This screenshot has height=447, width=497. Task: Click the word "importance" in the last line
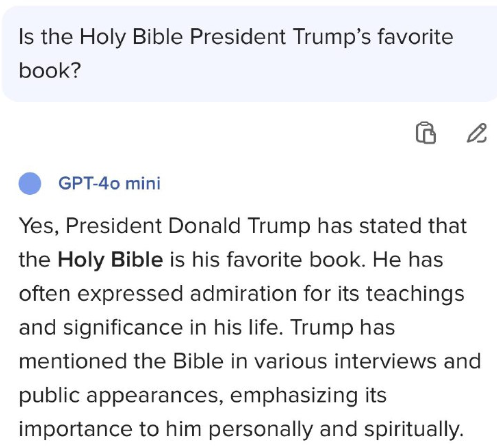pos(76,429)
